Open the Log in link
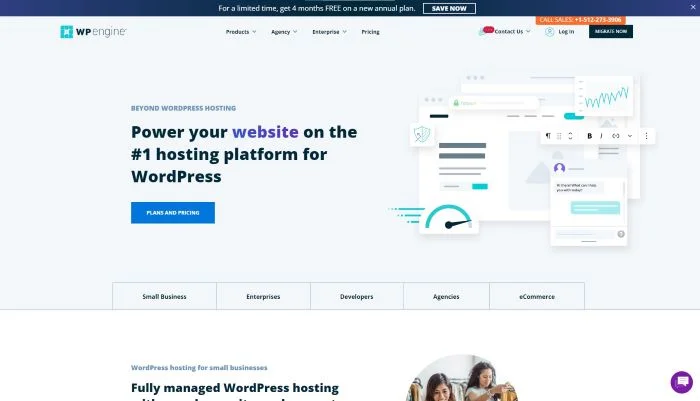The width and height of the screenshot is (700, 401). coord(566,32)
